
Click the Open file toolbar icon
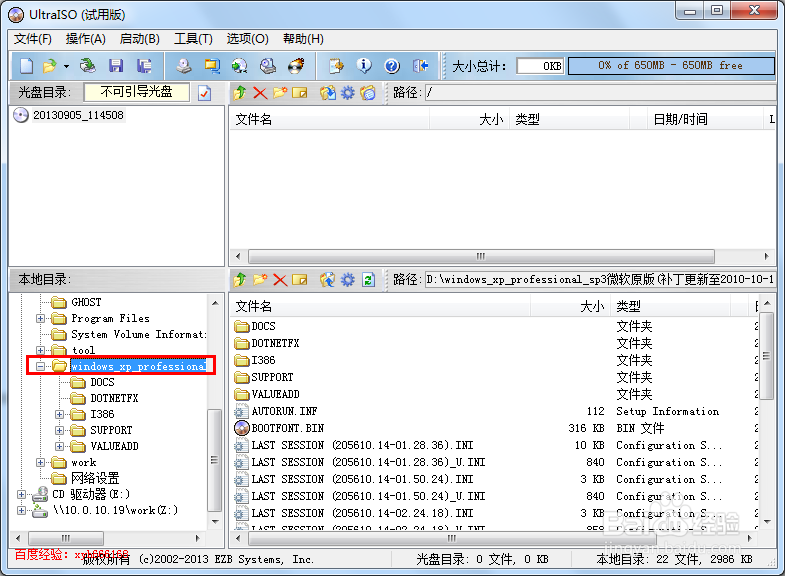pos(50,66)
